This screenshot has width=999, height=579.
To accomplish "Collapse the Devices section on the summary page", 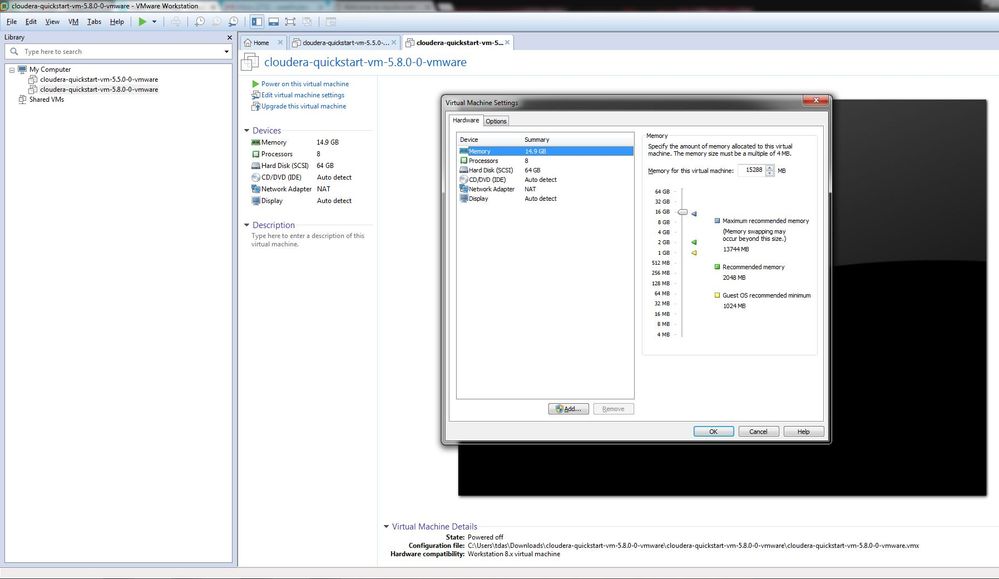I will 246,130.
